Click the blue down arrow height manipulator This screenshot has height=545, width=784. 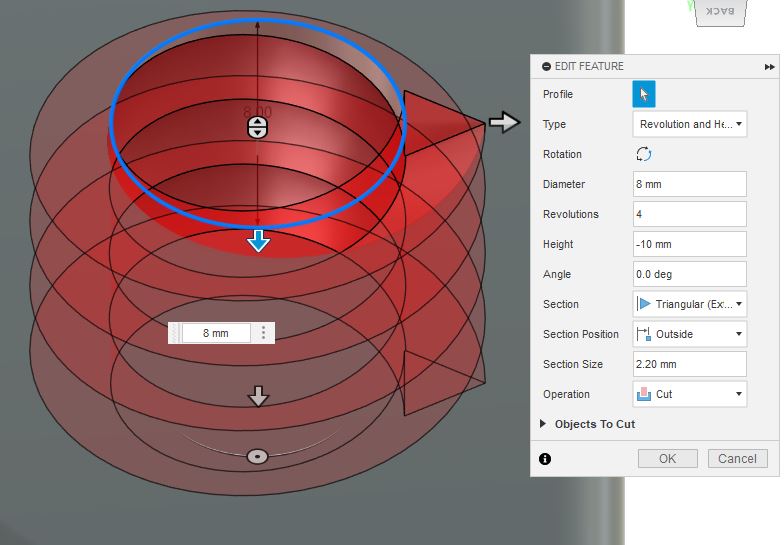point(258,240)
